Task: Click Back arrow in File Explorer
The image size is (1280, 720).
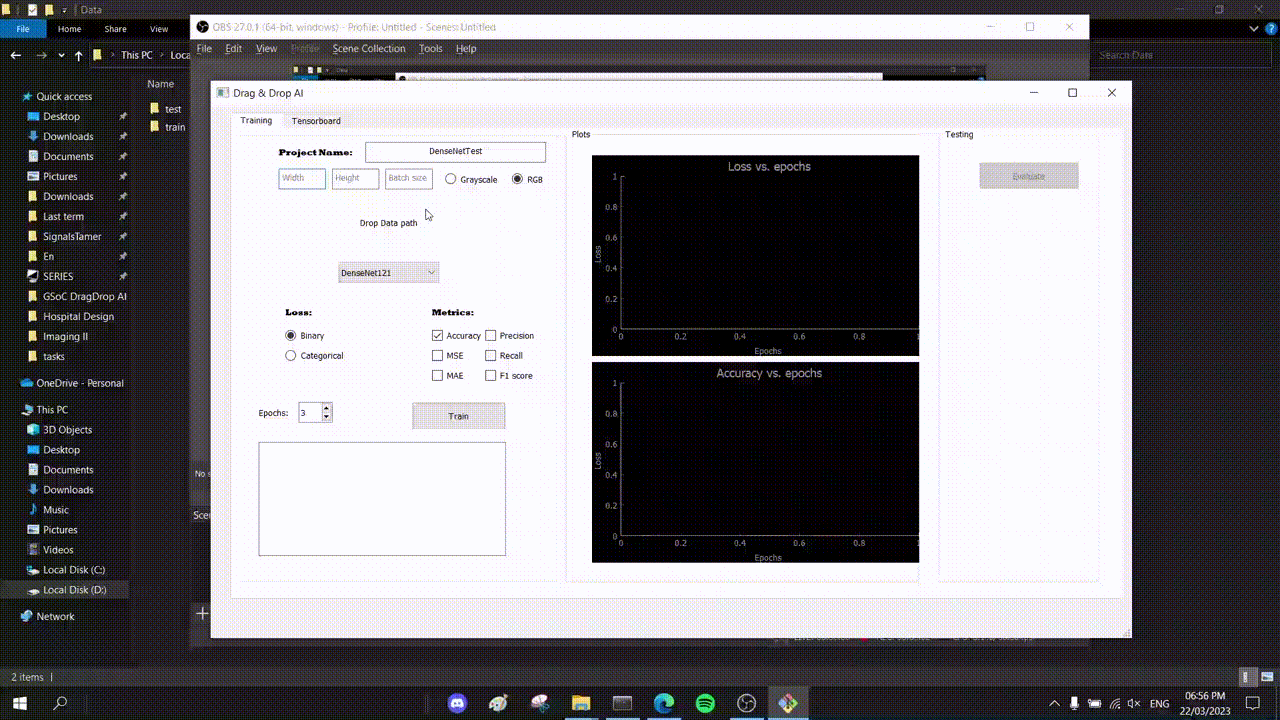Action: tap(15, 55)
